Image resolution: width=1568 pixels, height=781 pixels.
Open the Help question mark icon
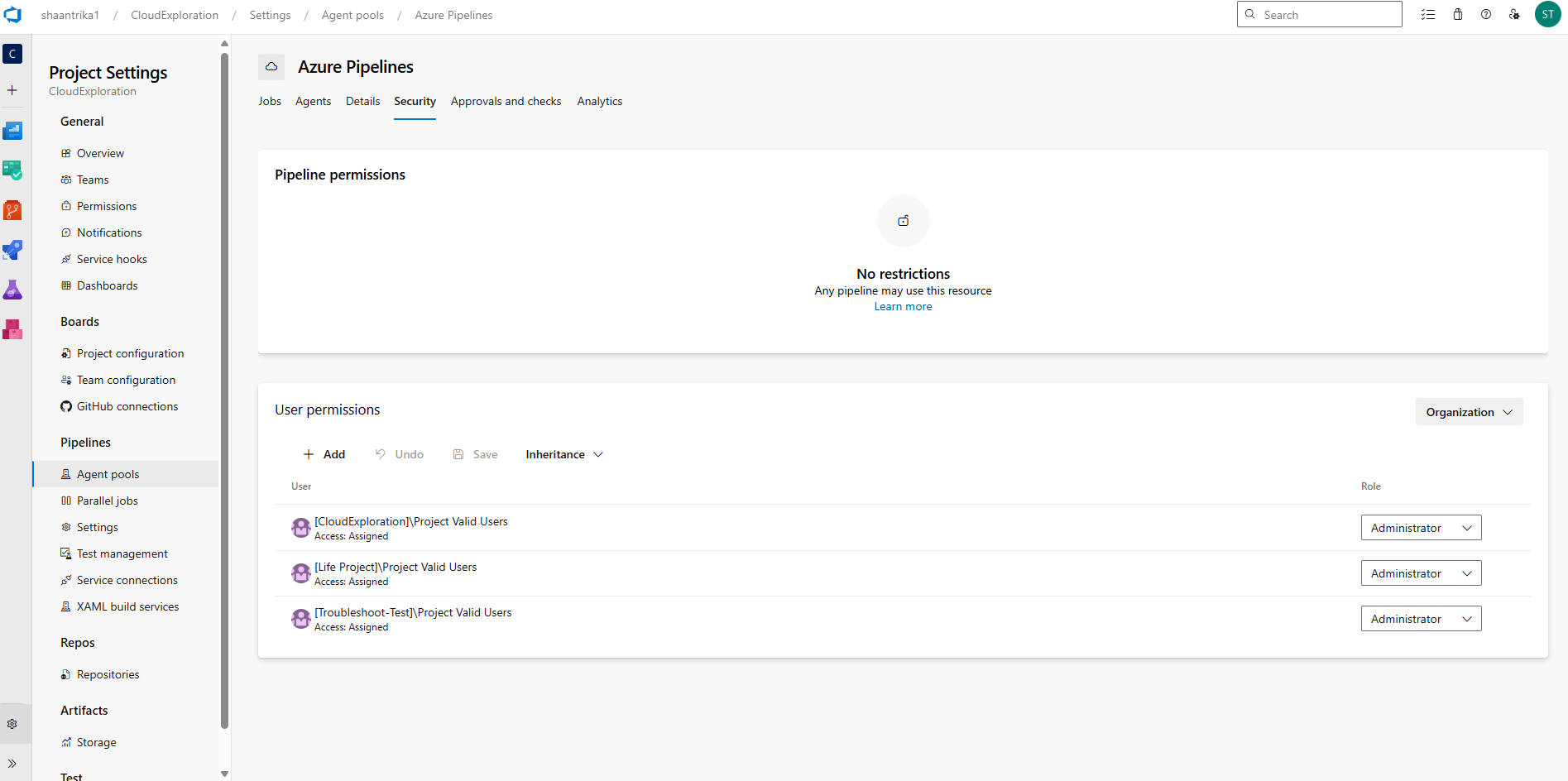point(1486,15)
